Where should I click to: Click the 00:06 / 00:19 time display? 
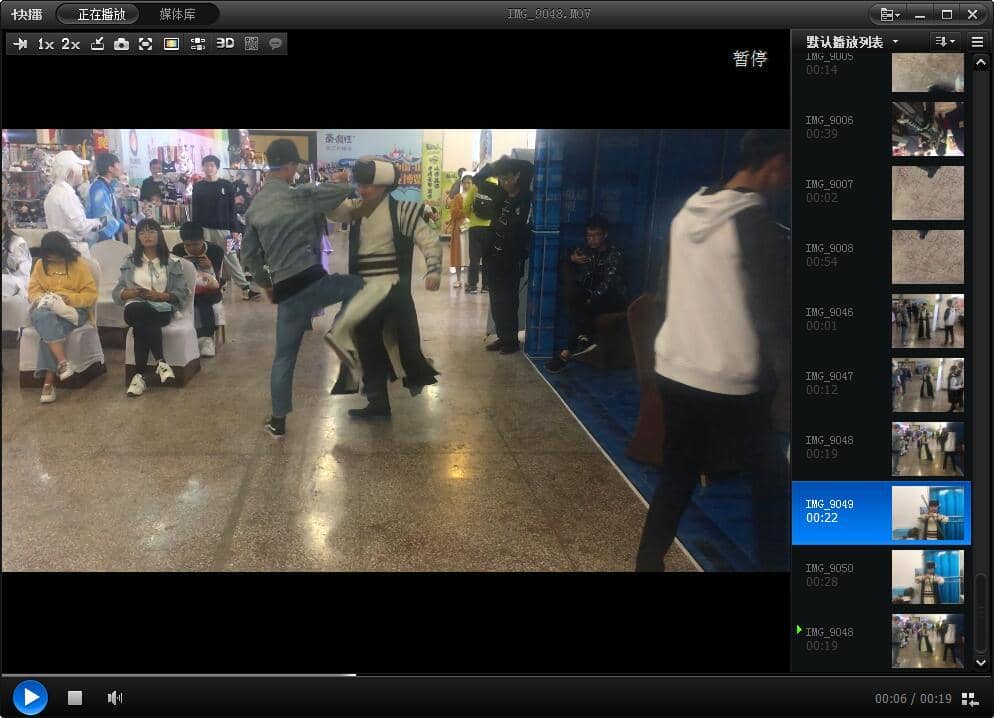coord(913,698)
